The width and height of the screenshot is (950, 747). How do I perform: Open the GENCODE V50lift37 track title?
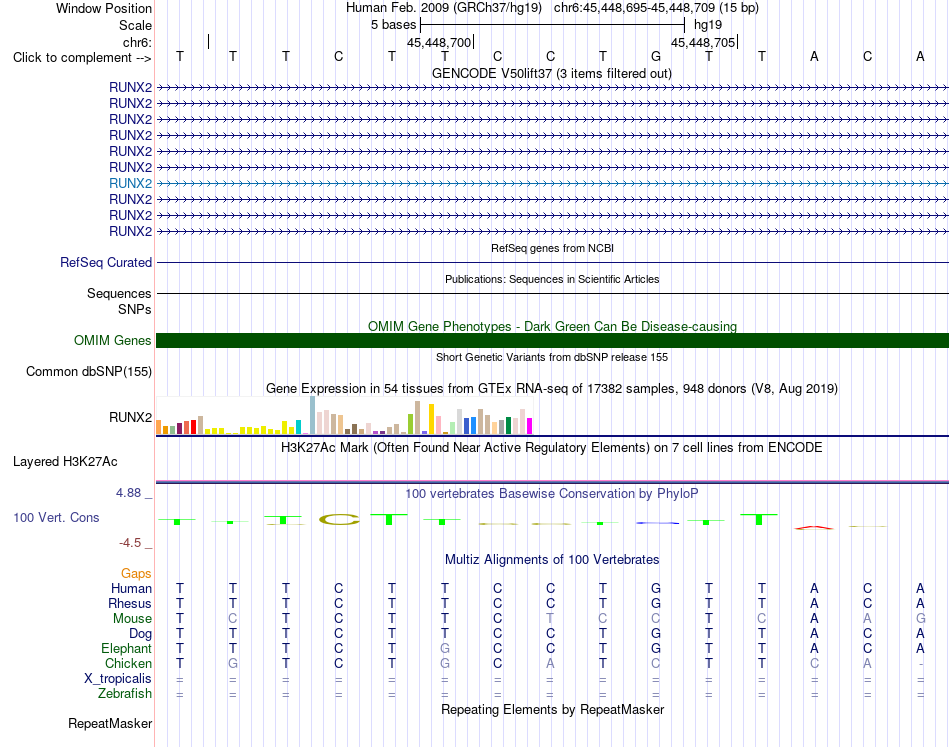click(552, 73)
